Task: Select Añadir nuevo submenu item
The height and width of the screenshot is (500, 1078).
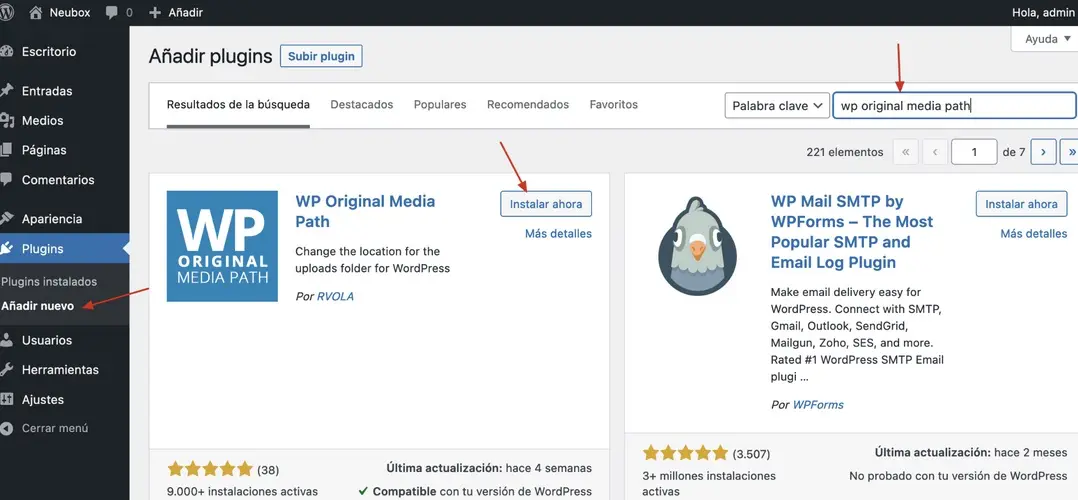Action: [x=38, y=306]
